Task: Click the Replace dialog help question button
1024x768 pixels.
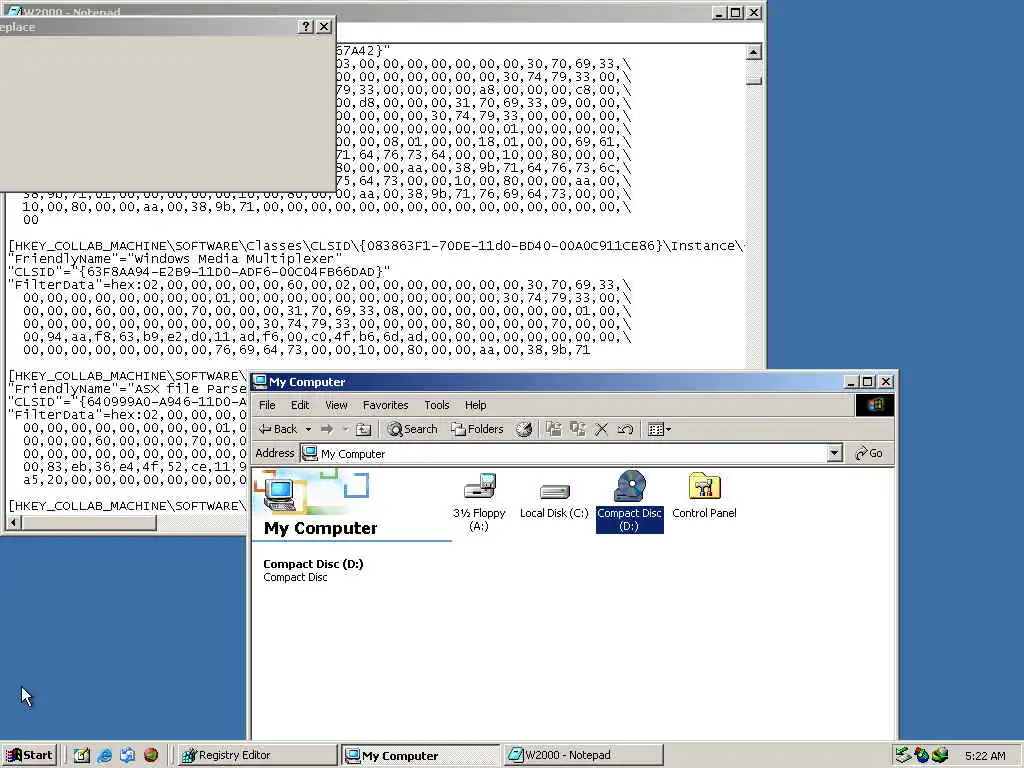Action: [x=306, y=26]
